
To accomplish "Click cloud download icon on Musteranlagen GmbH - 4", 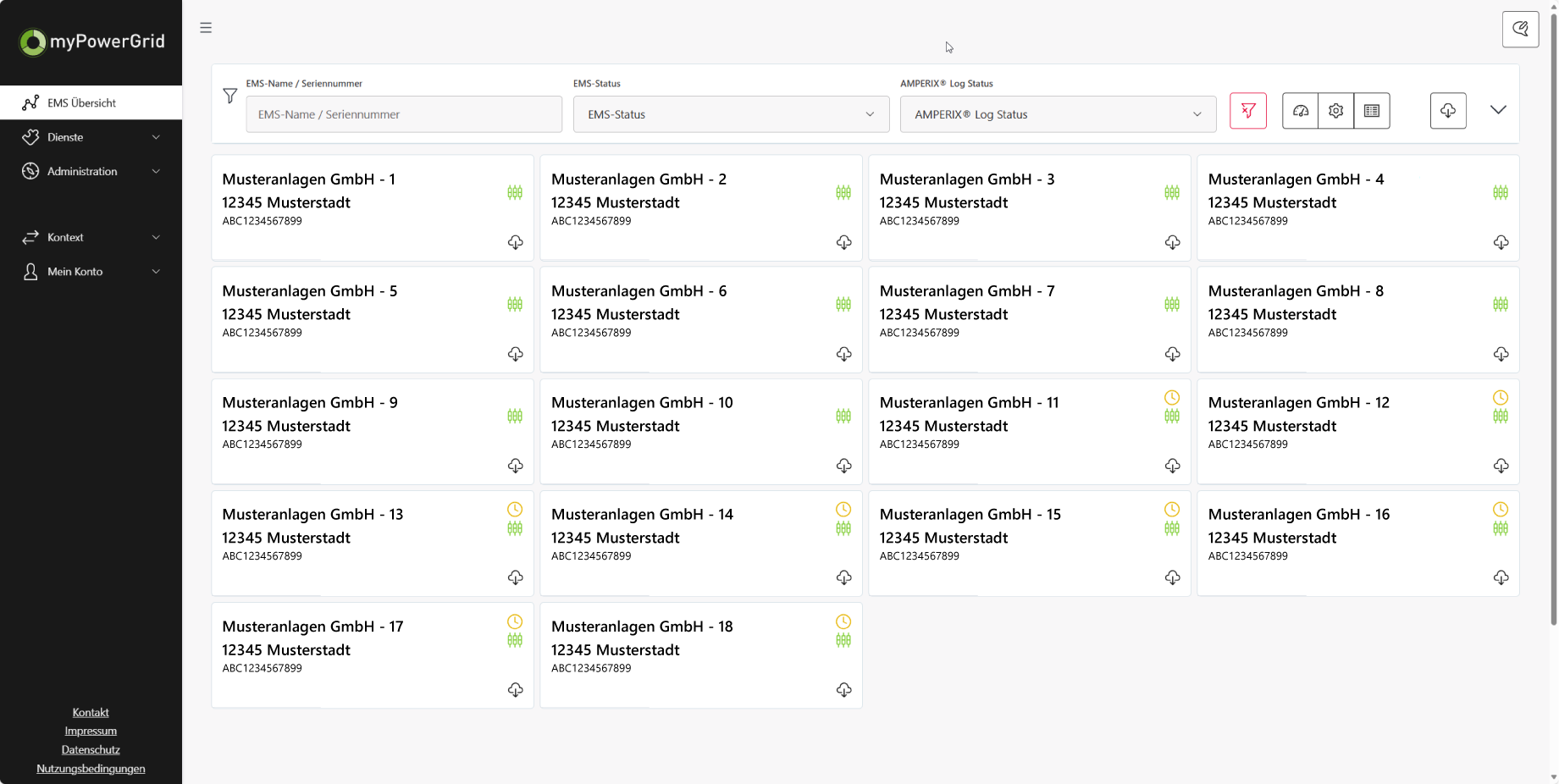I will coord(1501,243).
